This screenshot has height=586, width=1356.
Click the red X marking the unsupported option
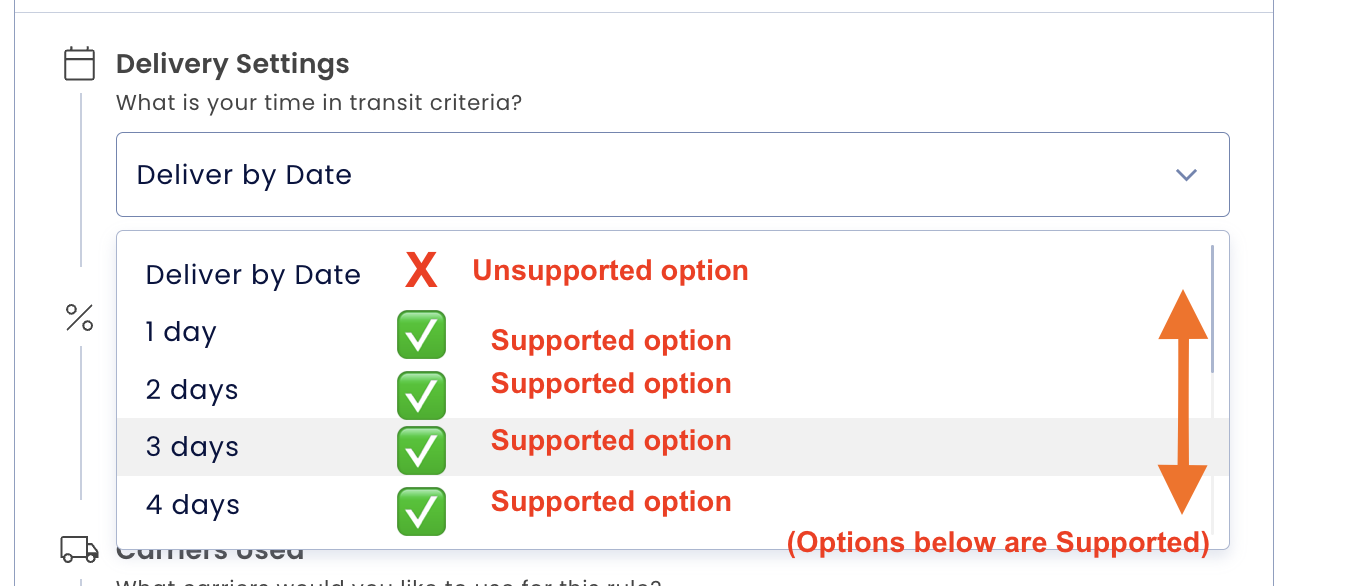[421, 269]
